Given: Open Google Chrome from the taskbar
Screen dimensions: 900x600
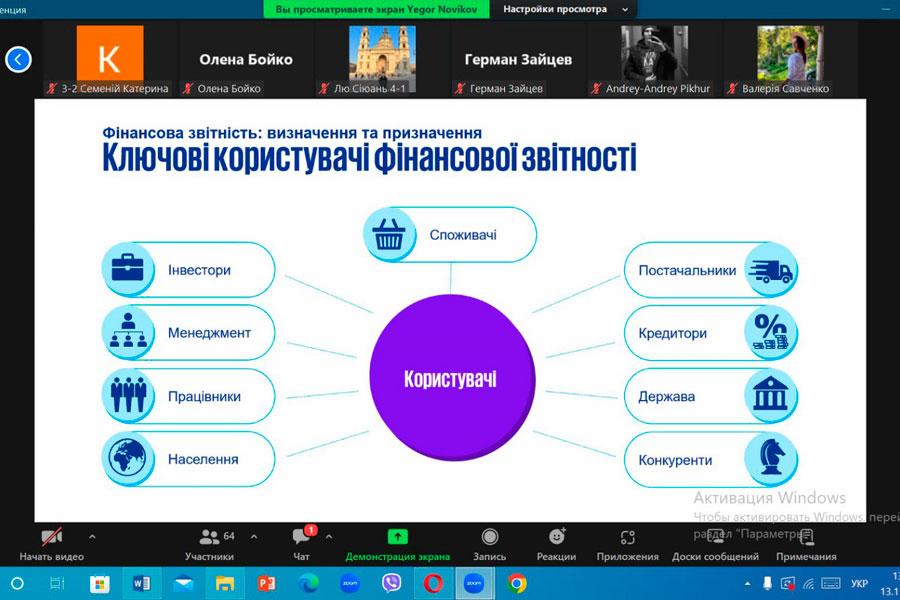Looking at the screenshot, I should point(517,584).
